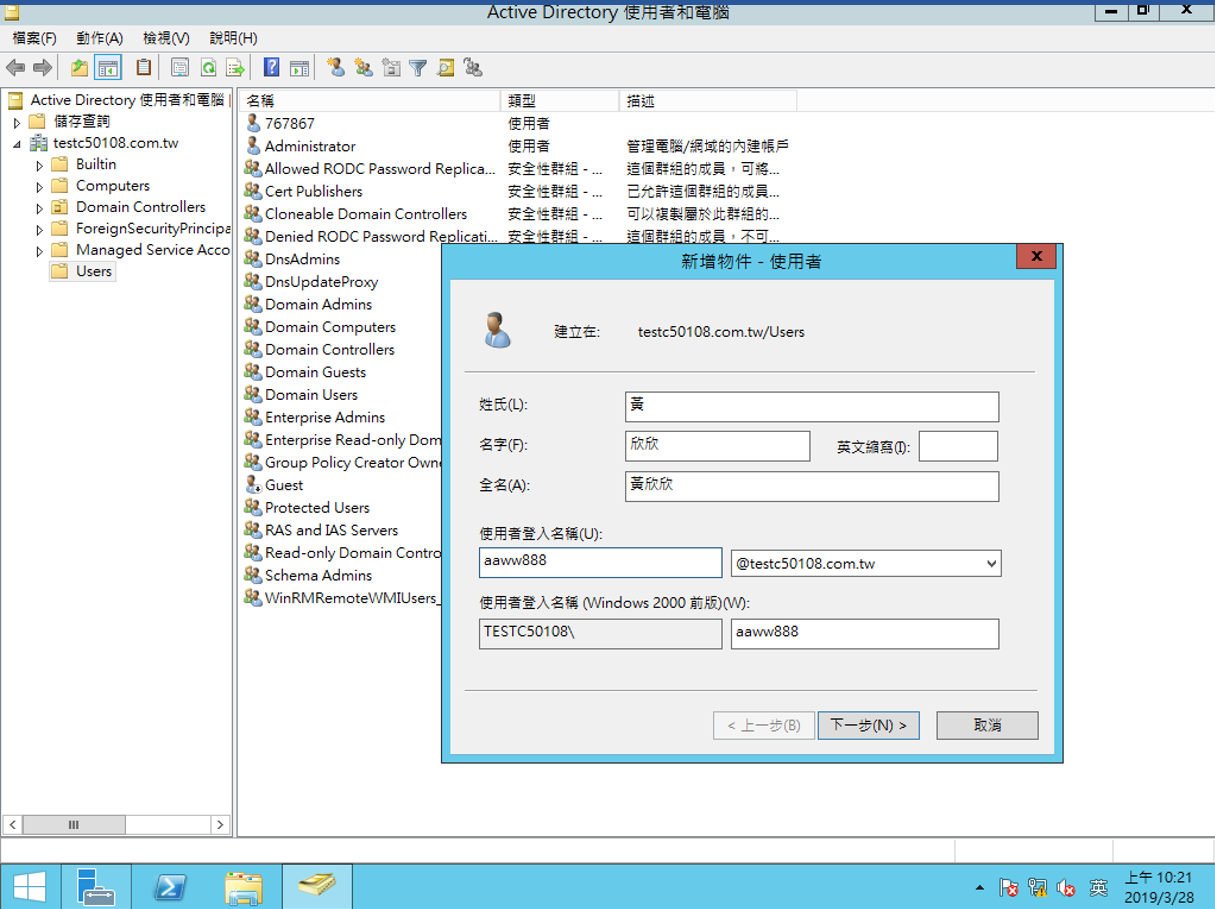1215x909 pixels.
Task: Open Windows PowerShell from the taskbar
Action: tap(170, 887)
